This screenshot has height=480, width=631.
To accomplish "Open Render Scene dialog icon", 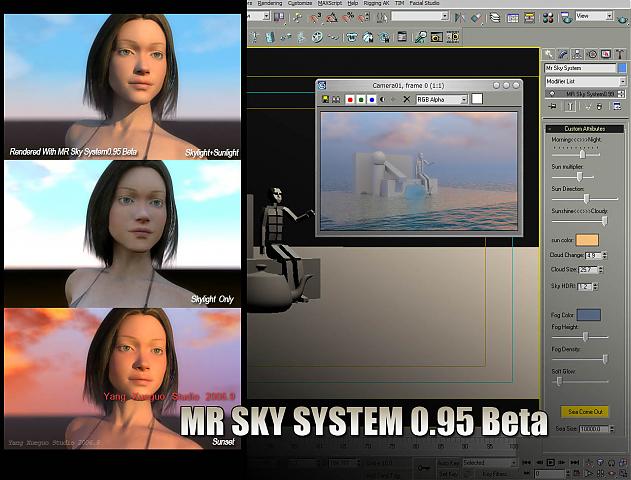I will coord(567,17).
